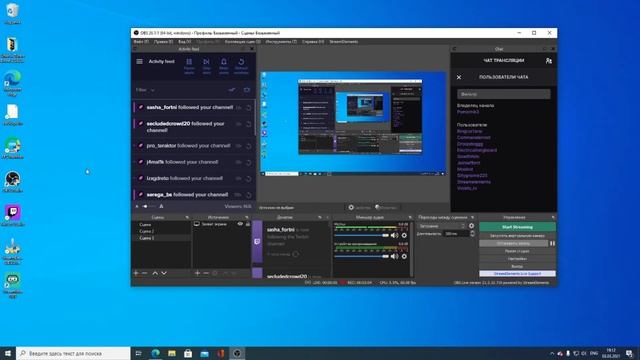Click Mute alerts bell icon
The width and height of the screenshot is (640, 360).
click(x=224, y=62)
